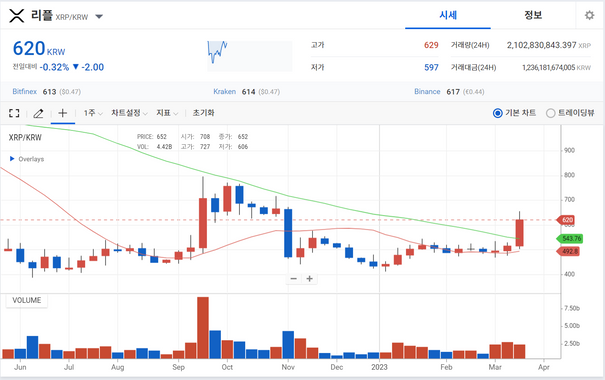
Task: Click the XRP/KRW chart title label
Action: tap(25, 138)
